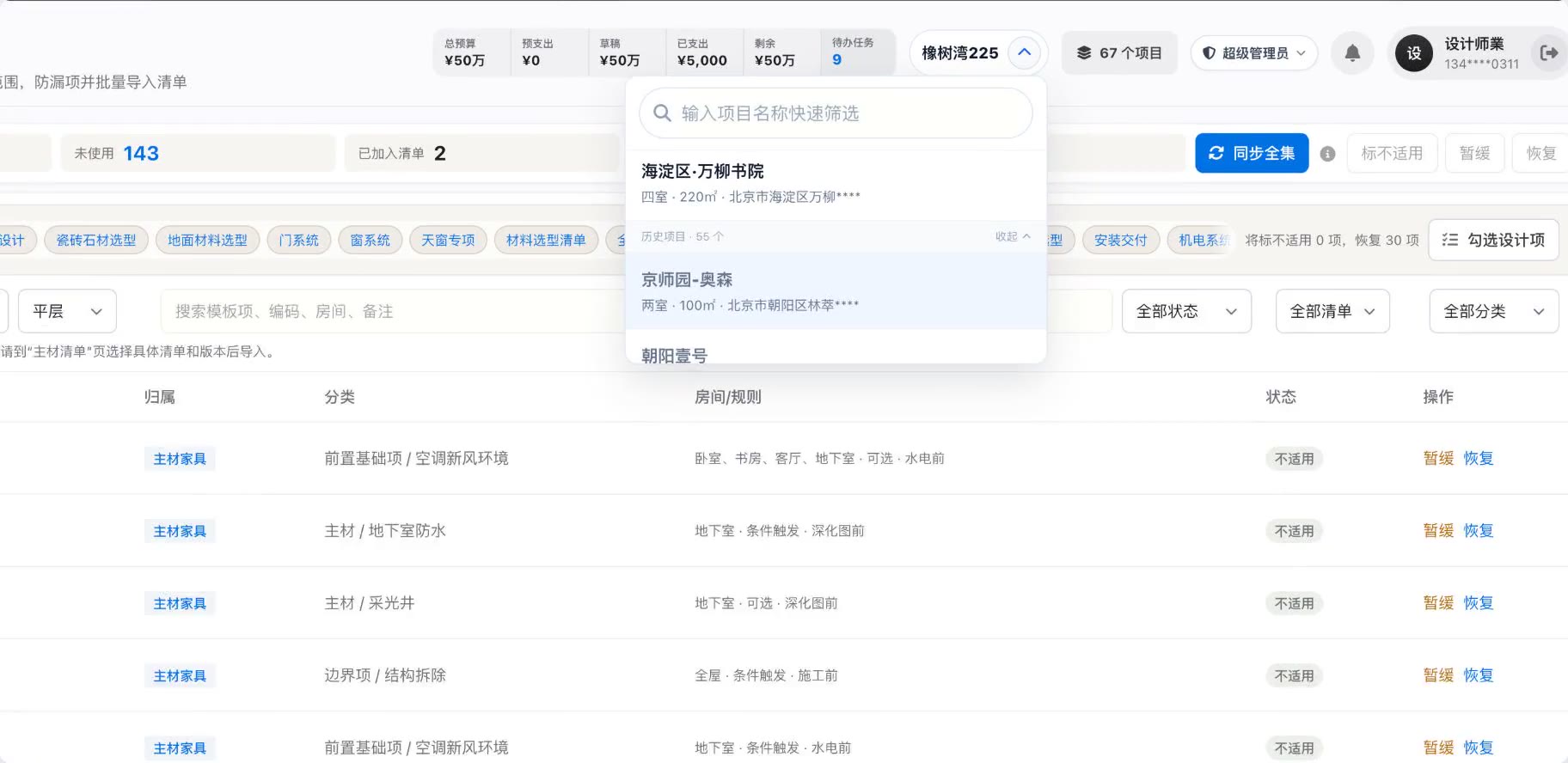
Task: Open the 67 个项目 button
Action: pos(1119,53)
